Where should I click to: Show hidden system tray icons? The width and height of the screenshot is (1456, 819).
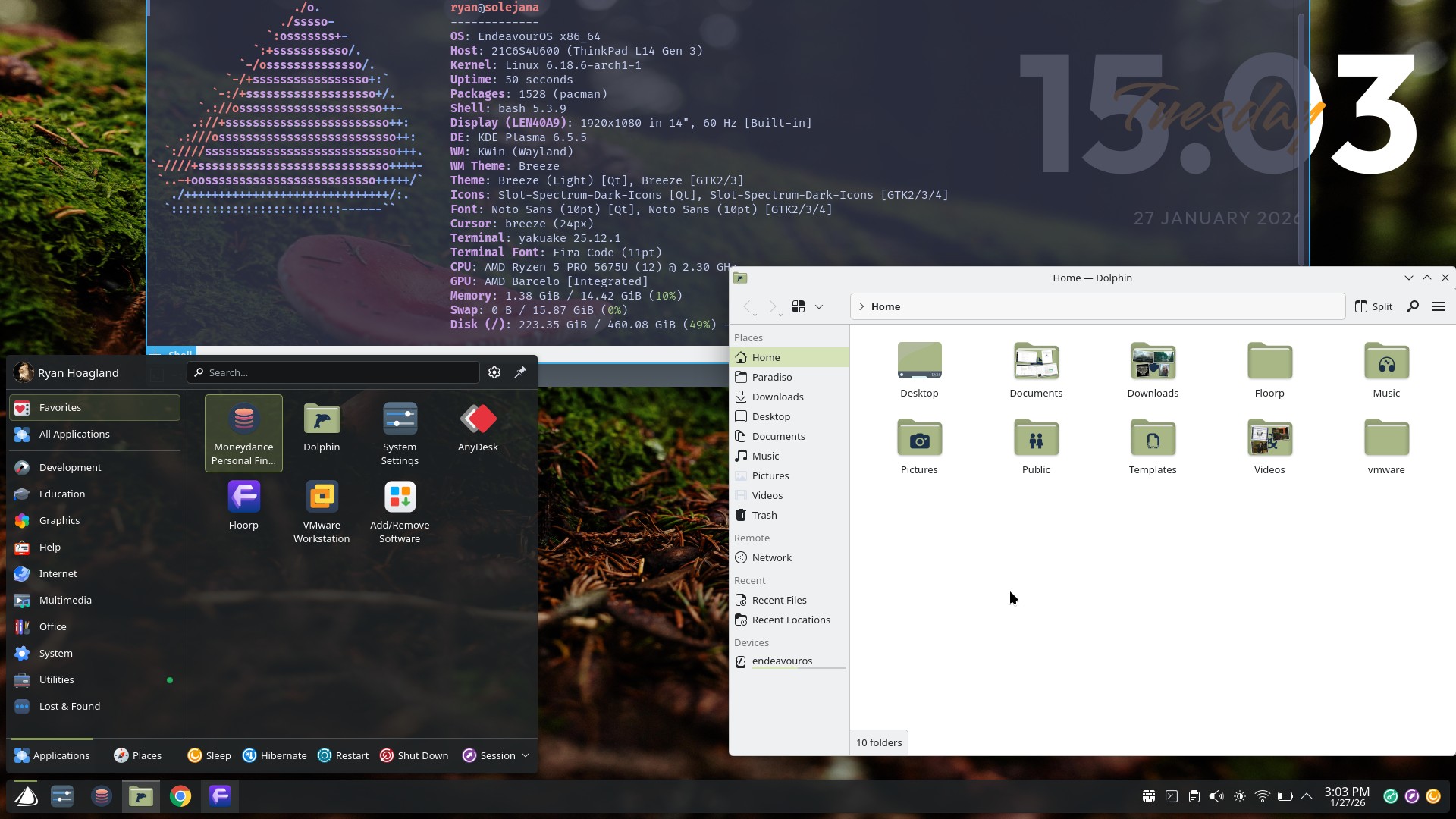pyautogui.click(x=1307, y=796)
